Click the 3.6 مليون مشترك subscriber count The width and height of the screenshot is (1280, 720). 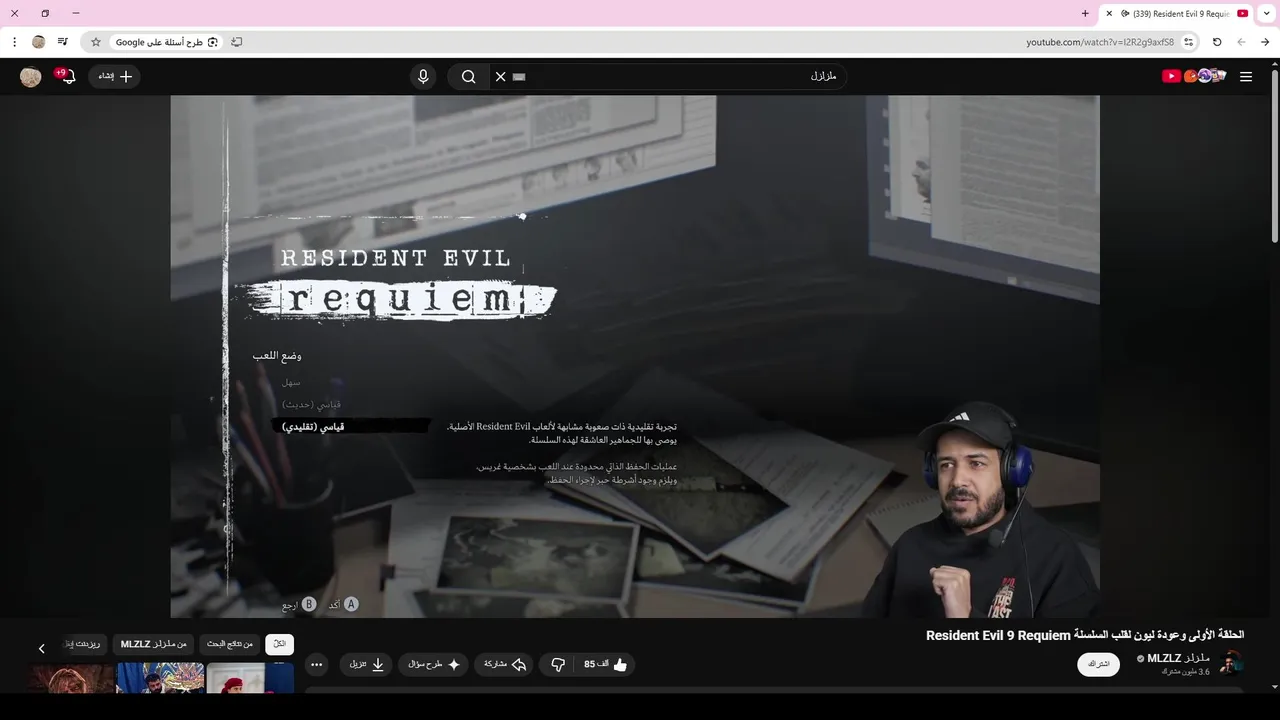pyautogui.click(x=1186, y=672)
